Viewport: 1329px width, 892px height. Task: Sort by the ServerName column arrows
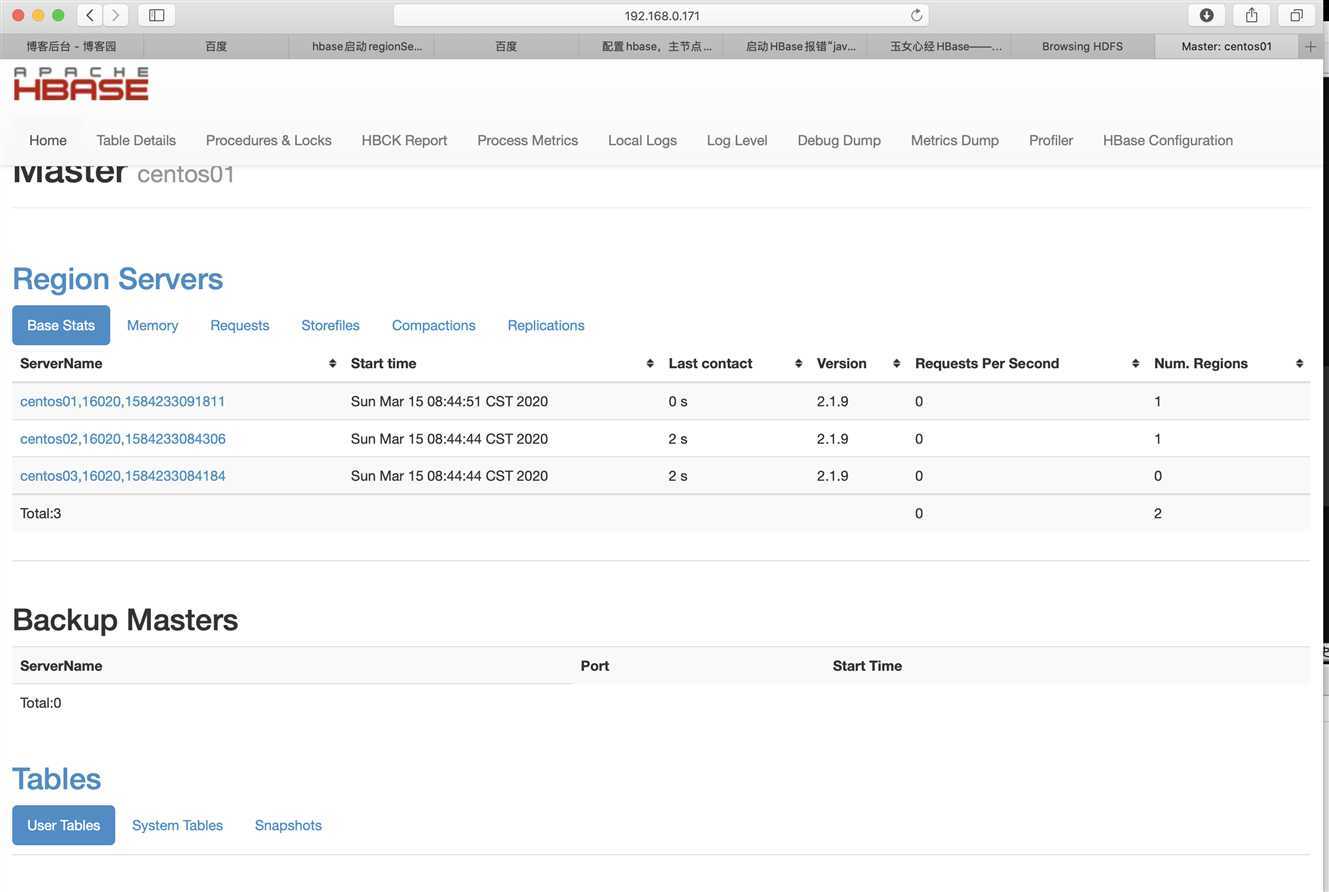[332, 364]
